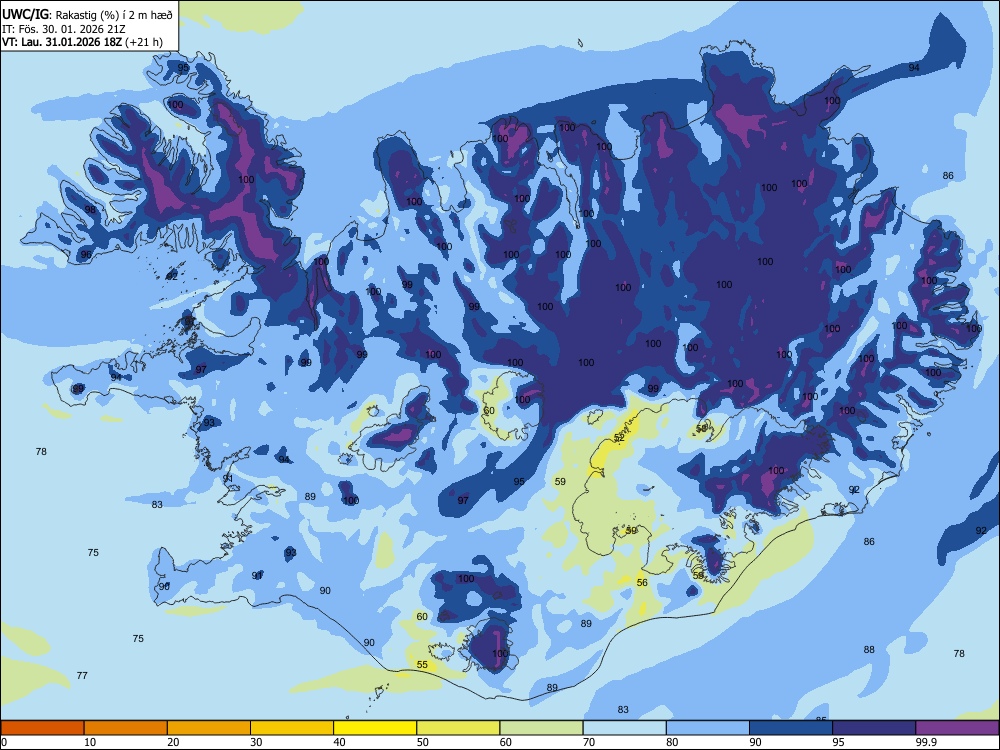Click the 70–80 pale blue legend swatch
This screenshot has height=750, width=1000.
[624, 728]
